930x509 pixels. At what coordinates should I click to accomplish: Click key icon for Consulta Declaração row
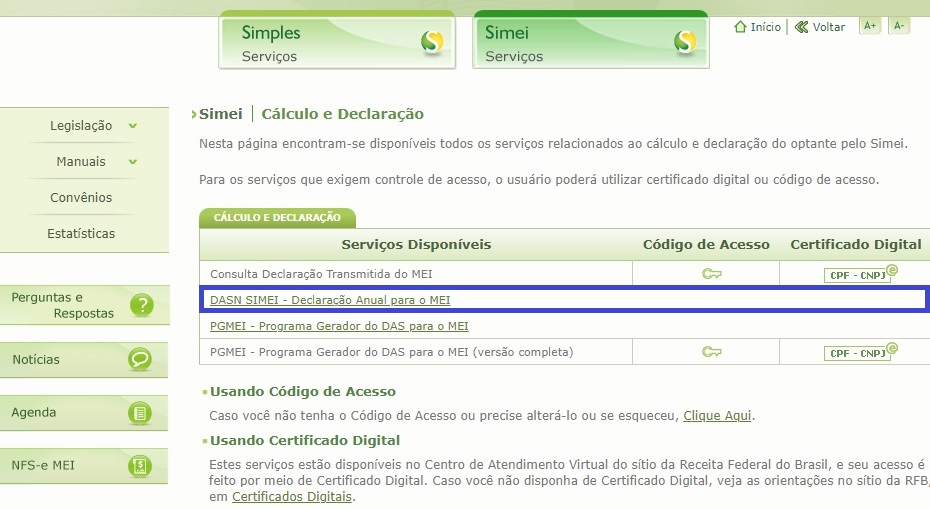click(711, 273)
